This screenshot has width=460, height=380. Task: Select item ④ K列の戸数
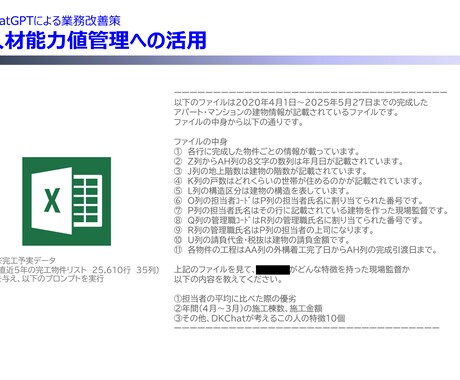[298, 181]
